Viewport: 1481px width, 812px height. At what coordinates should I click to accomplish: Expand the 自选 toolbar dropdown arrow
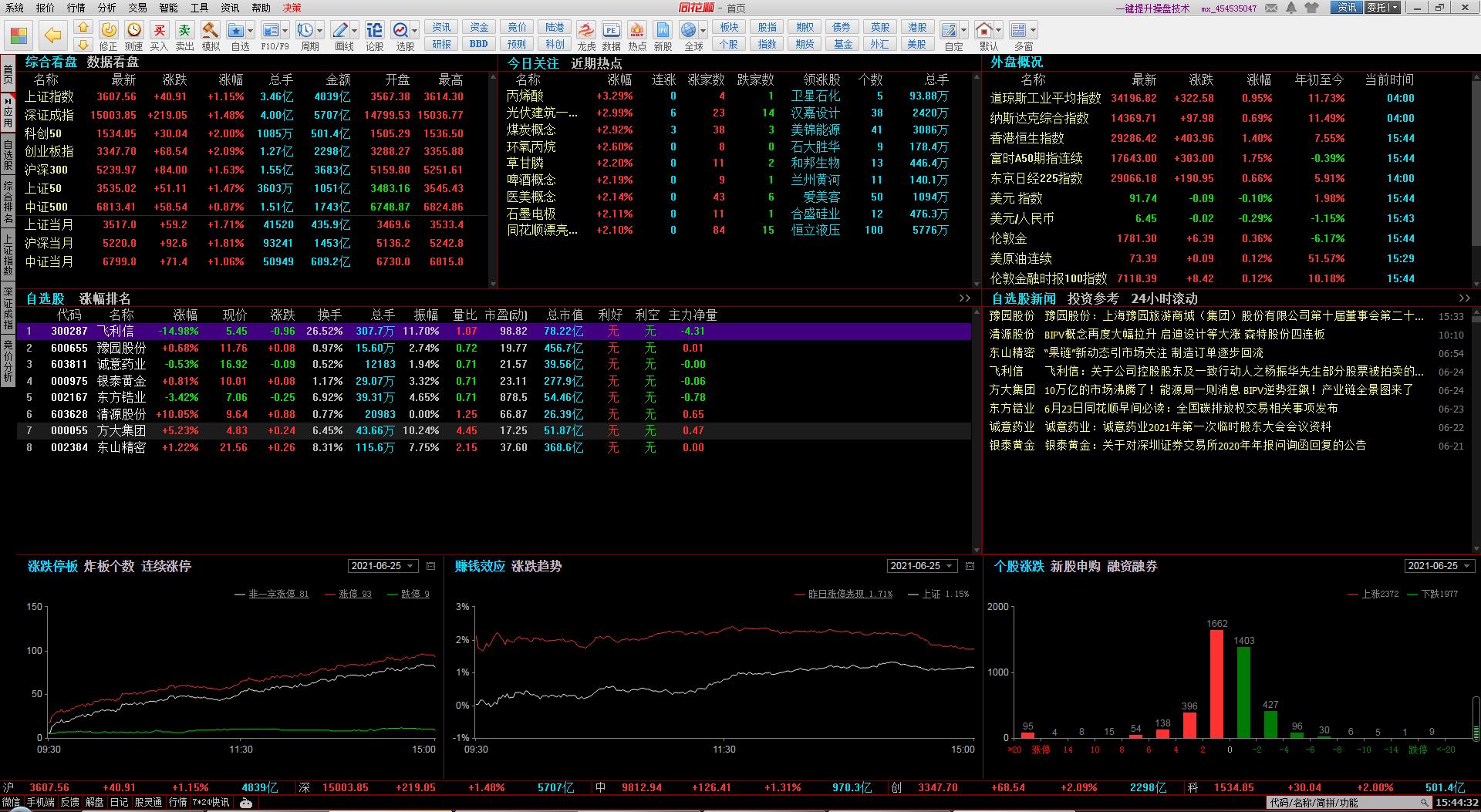tap(250, 31)
